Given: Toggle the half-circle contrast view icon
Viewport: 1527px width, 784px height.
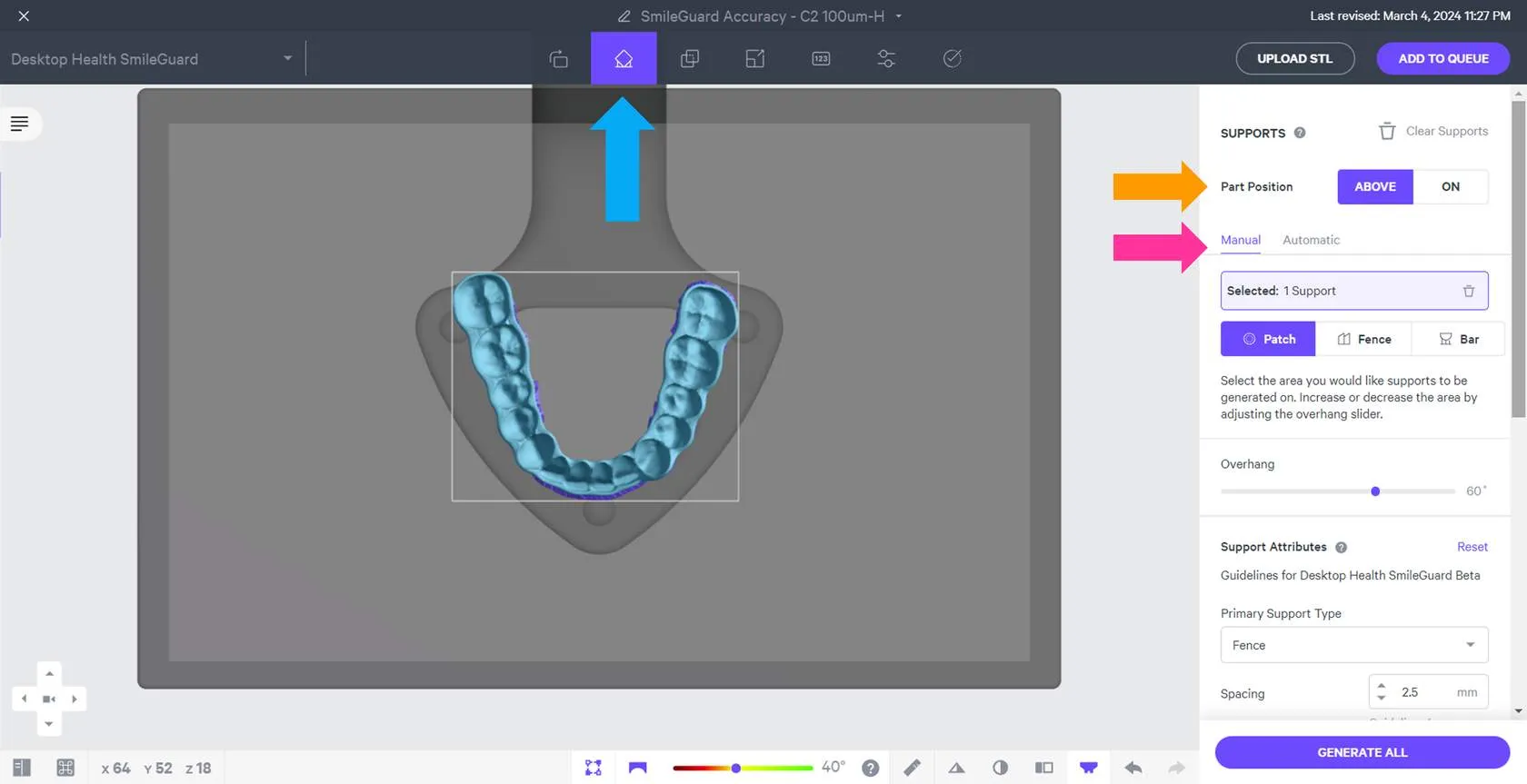Looking at the screenshot, I should [x=1000, y=768].
